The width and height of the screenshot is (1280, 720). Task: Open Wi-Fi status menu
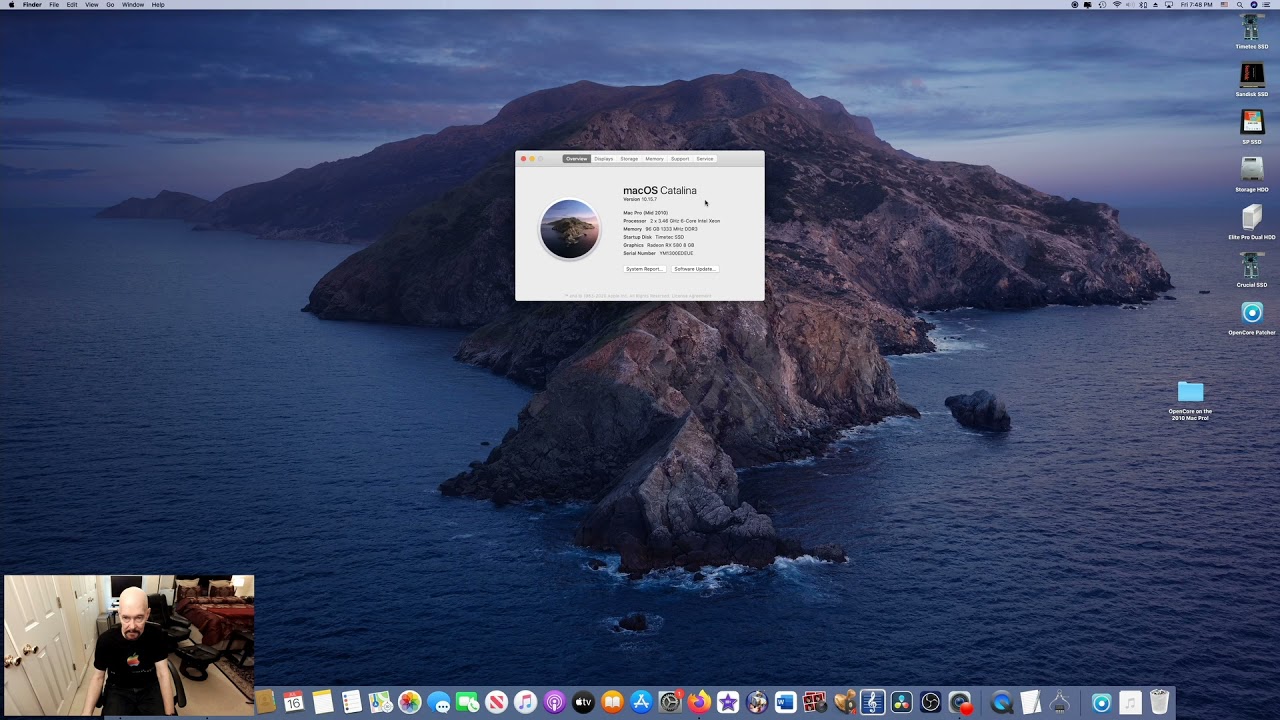[1117, 5]
